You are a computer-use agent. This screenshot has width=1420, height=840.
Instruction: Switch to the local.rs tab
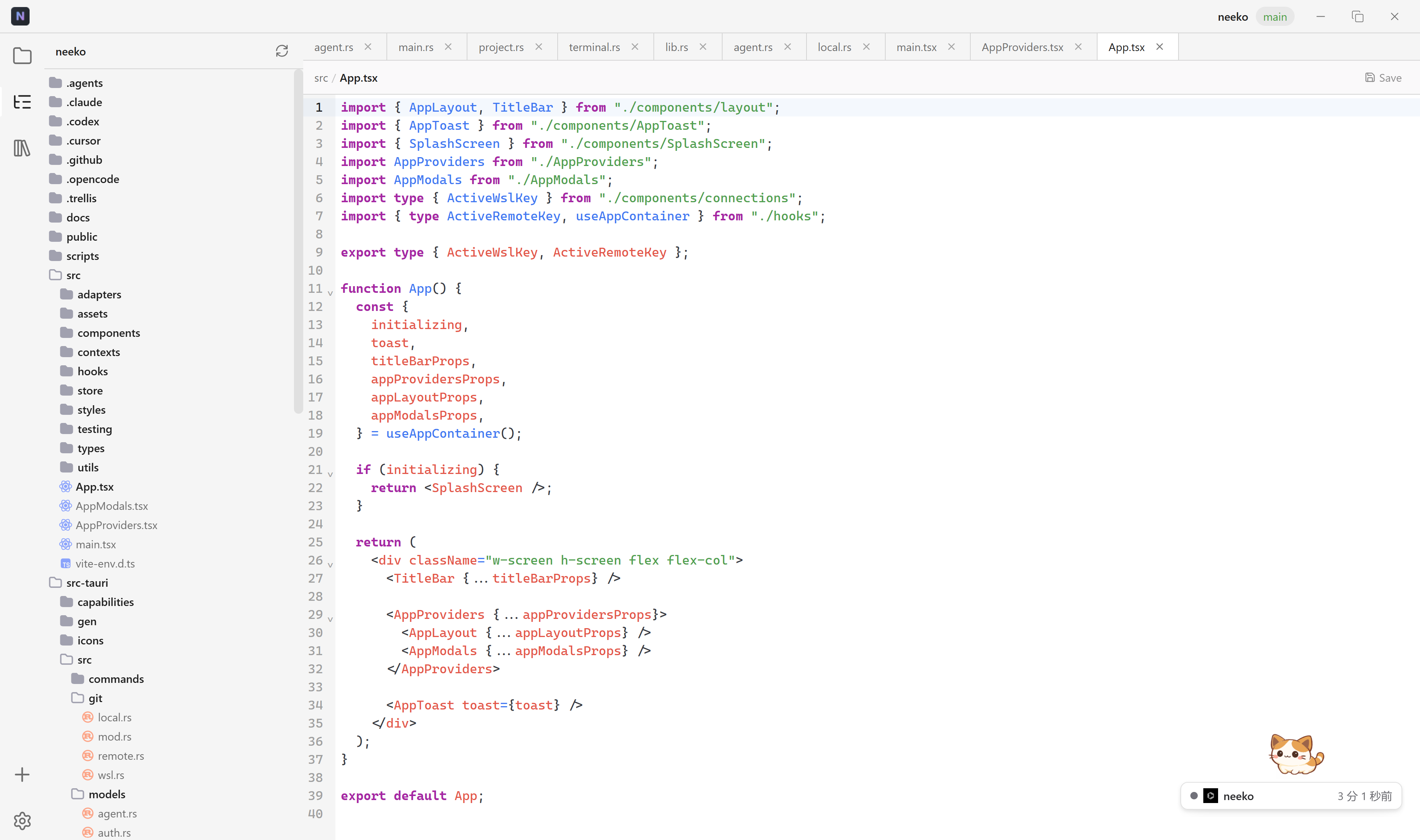coord(834,47)
